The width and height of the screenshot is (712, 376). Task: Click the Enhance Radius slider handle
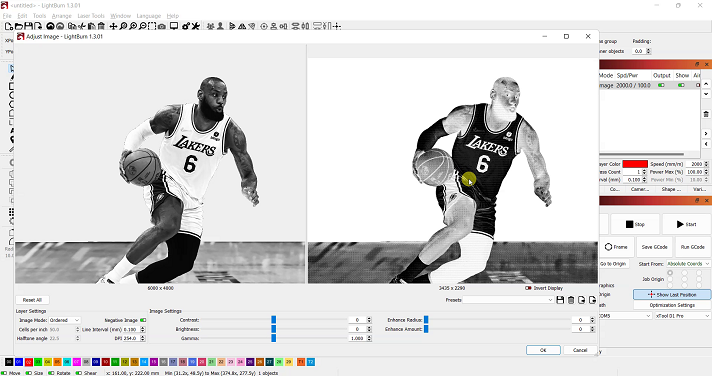(426, 320)
